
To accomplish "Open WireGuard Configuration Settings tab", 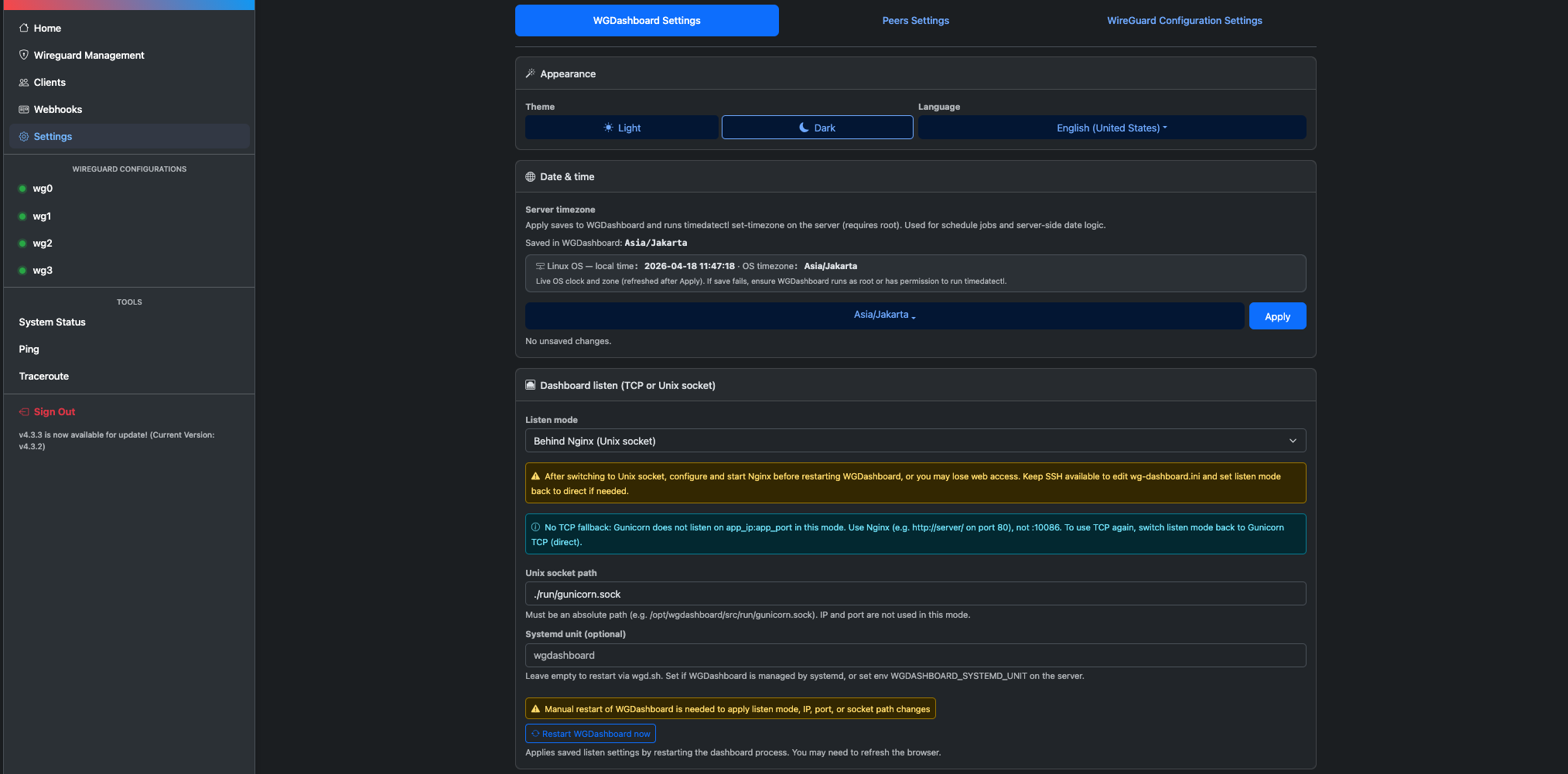I will click(1184, 21).
